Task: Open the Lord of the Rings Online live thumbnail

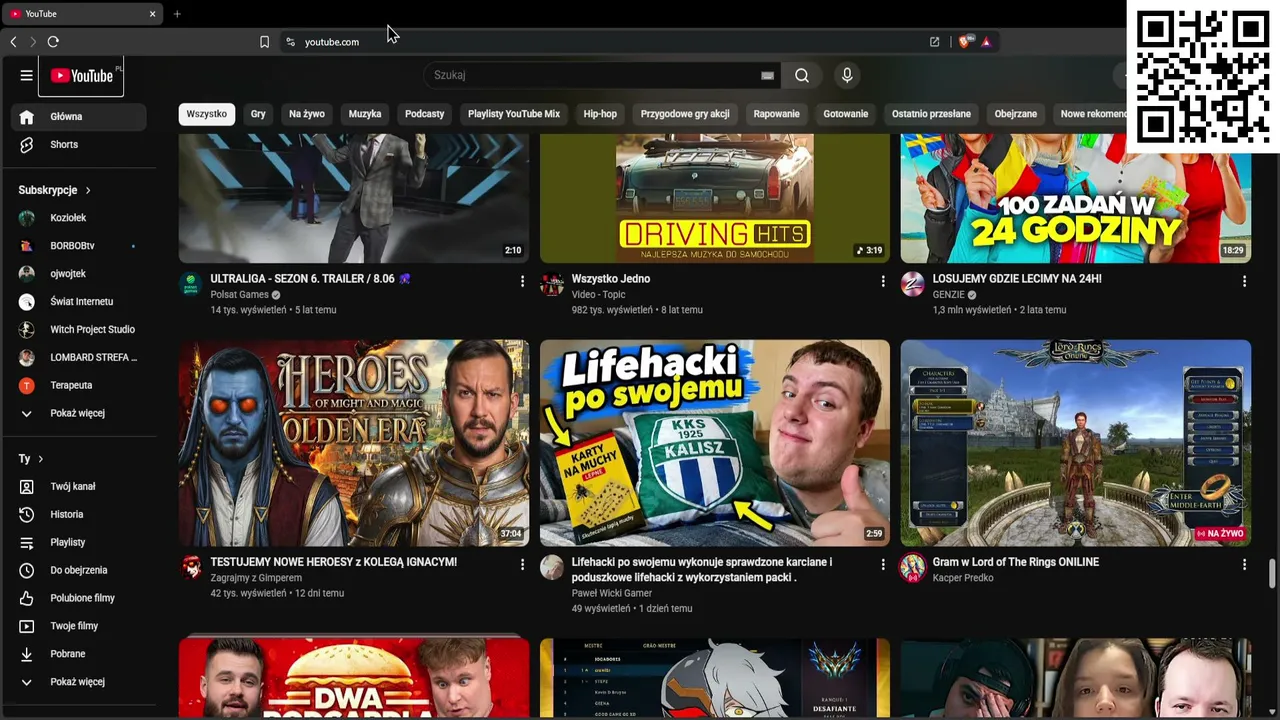Action: [1076, 443]
